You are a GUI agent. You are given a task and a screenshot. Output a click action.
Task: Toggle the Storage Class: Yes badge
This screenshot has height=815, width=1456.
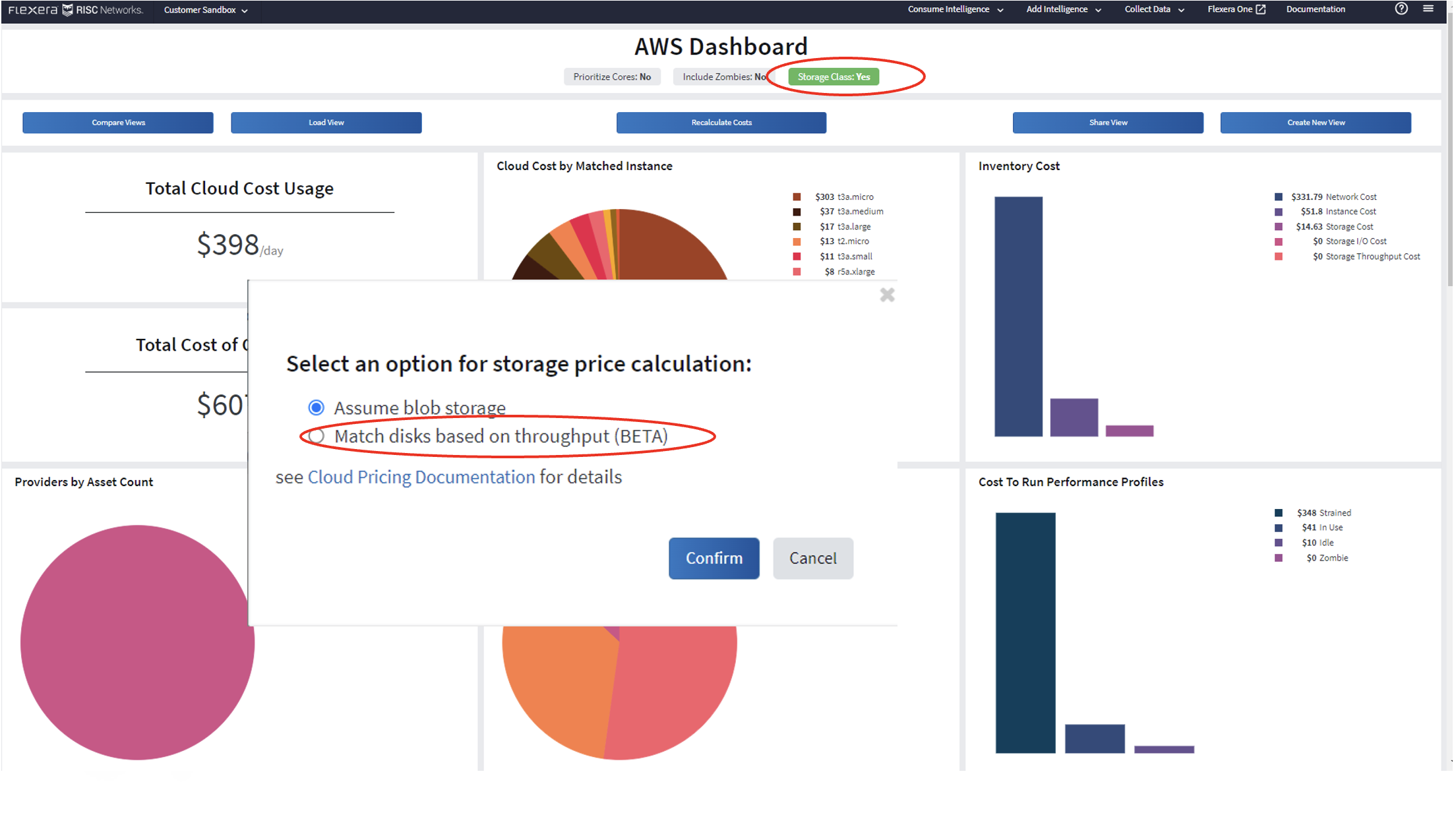(x=834, y=77)
